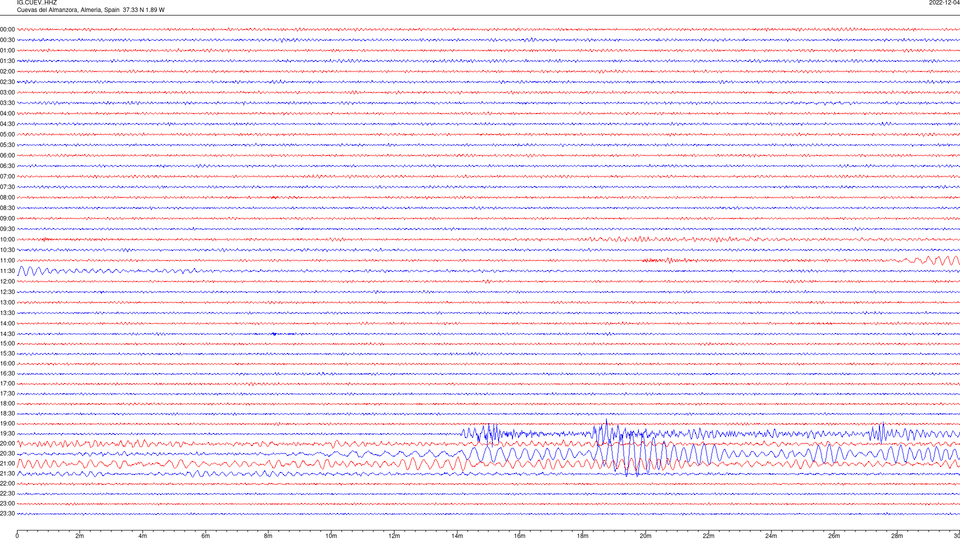Click the '6m' minute axis label

coord(206,536)
